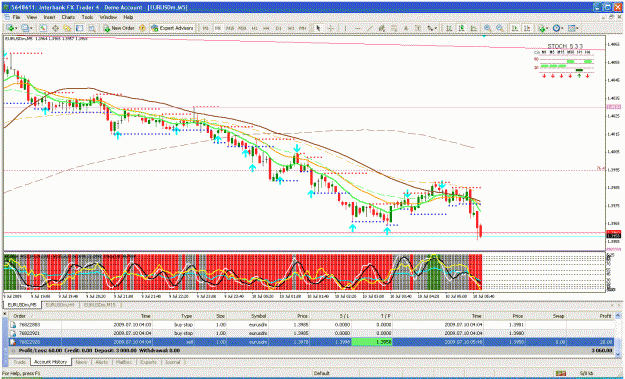Open the Alerts terminal tab
This screenshot has width=625, height=379.
coord(101,362)
